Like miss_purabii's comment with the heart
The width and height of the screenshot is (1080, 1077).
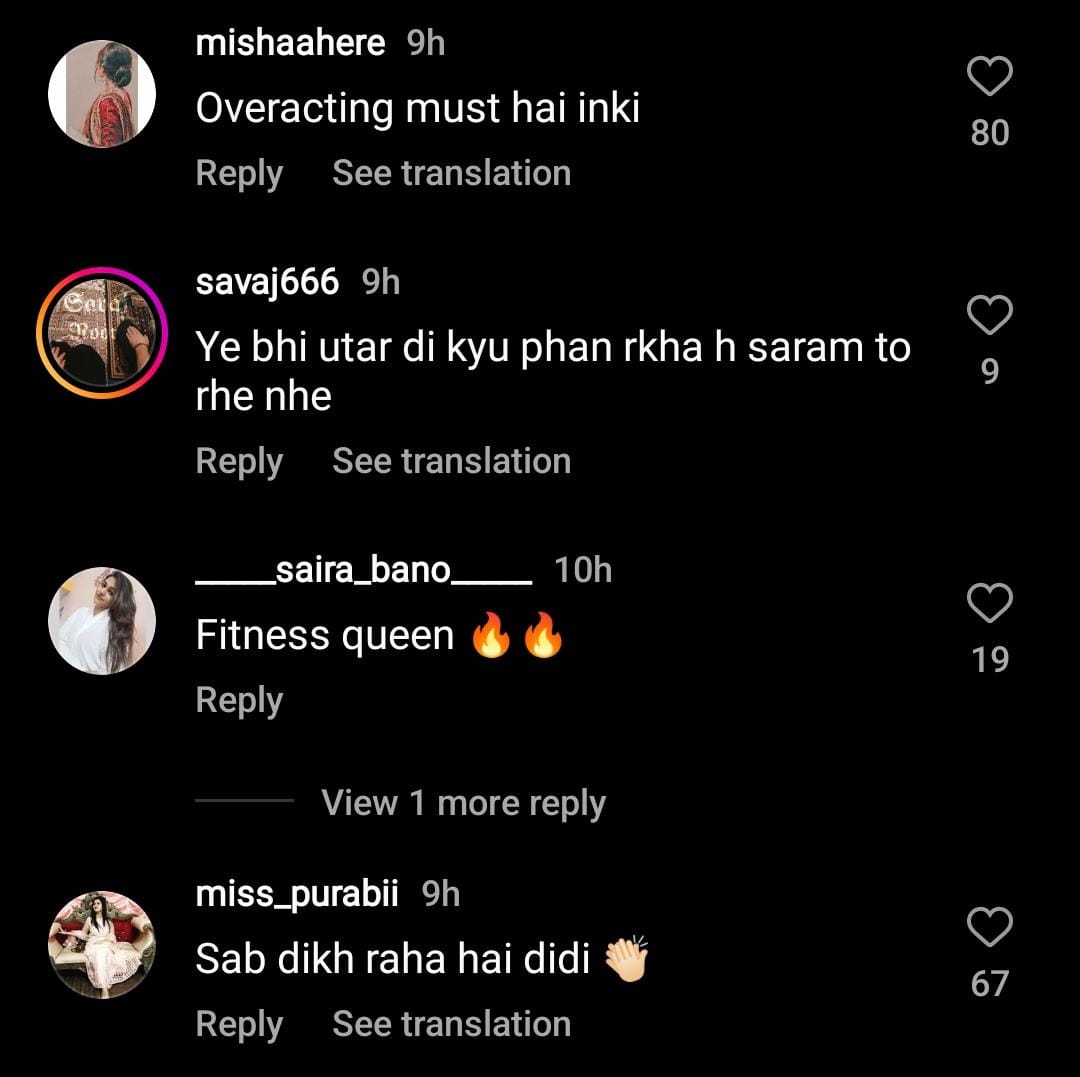tap(990, 927)
